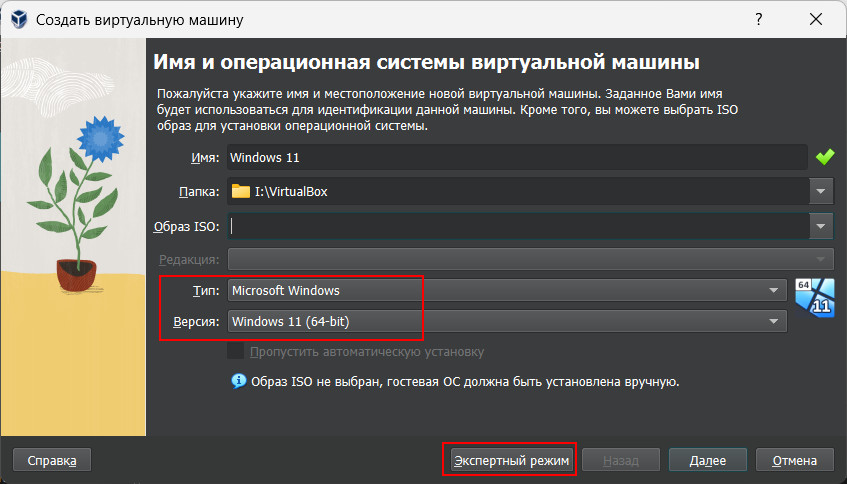Click the I:\VirtualBox folder path
Viewport: 847px width, 484px height.
[x=291, y=191]
